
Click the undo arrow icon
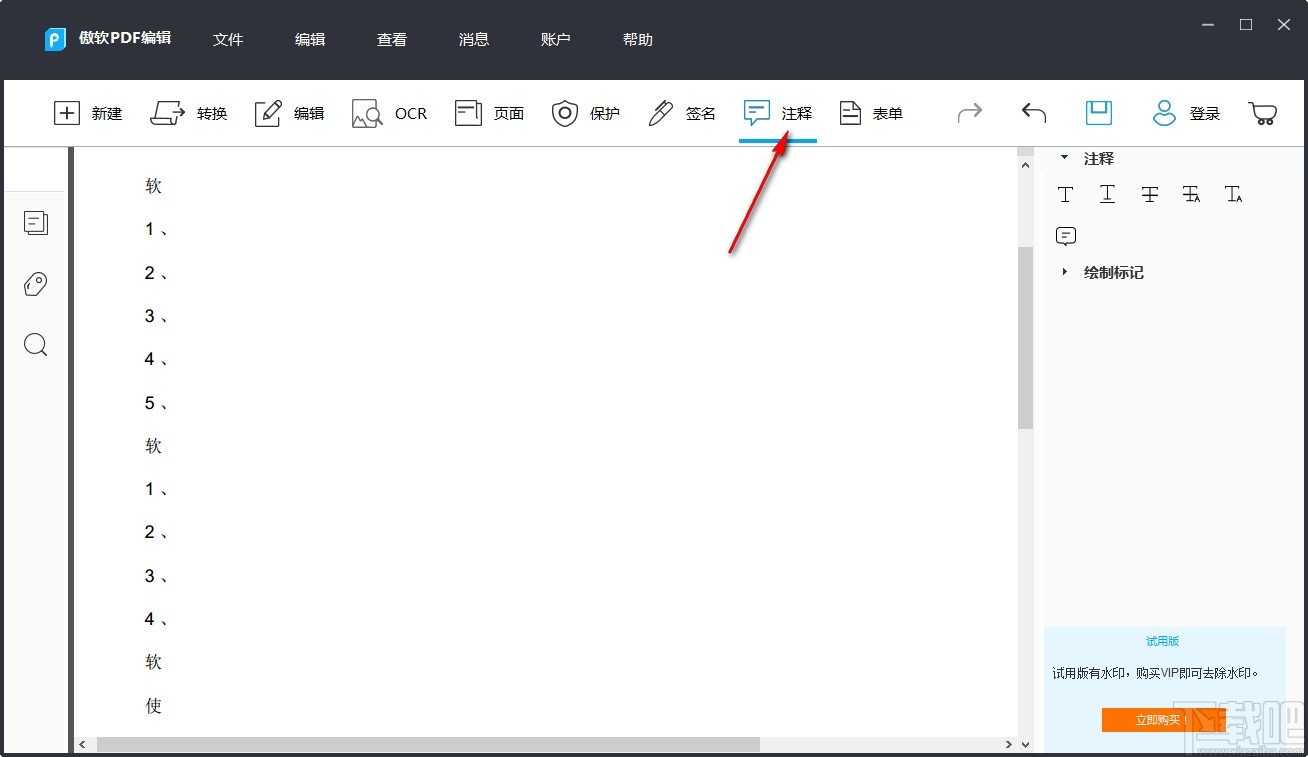(1034, 113)
